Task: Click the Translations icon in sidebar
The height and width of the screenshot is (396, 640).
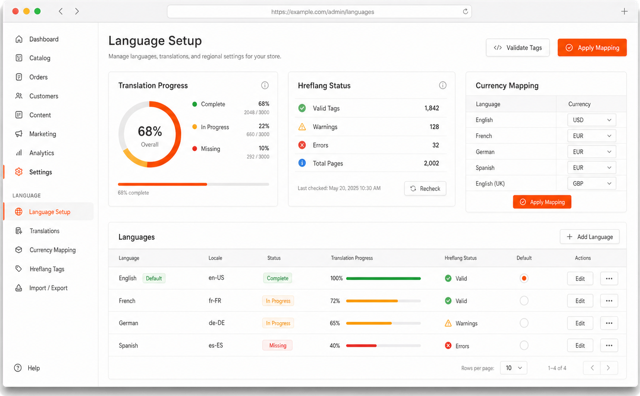Action: point(19,231)
